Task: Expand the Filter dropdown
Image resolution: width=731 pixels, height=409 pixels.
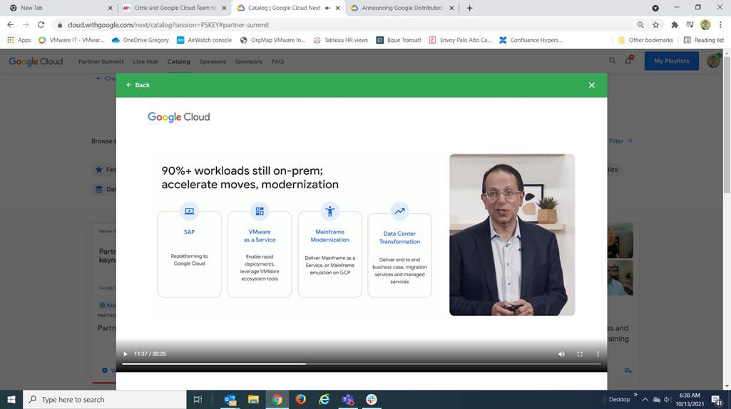Action: [621, 141]
